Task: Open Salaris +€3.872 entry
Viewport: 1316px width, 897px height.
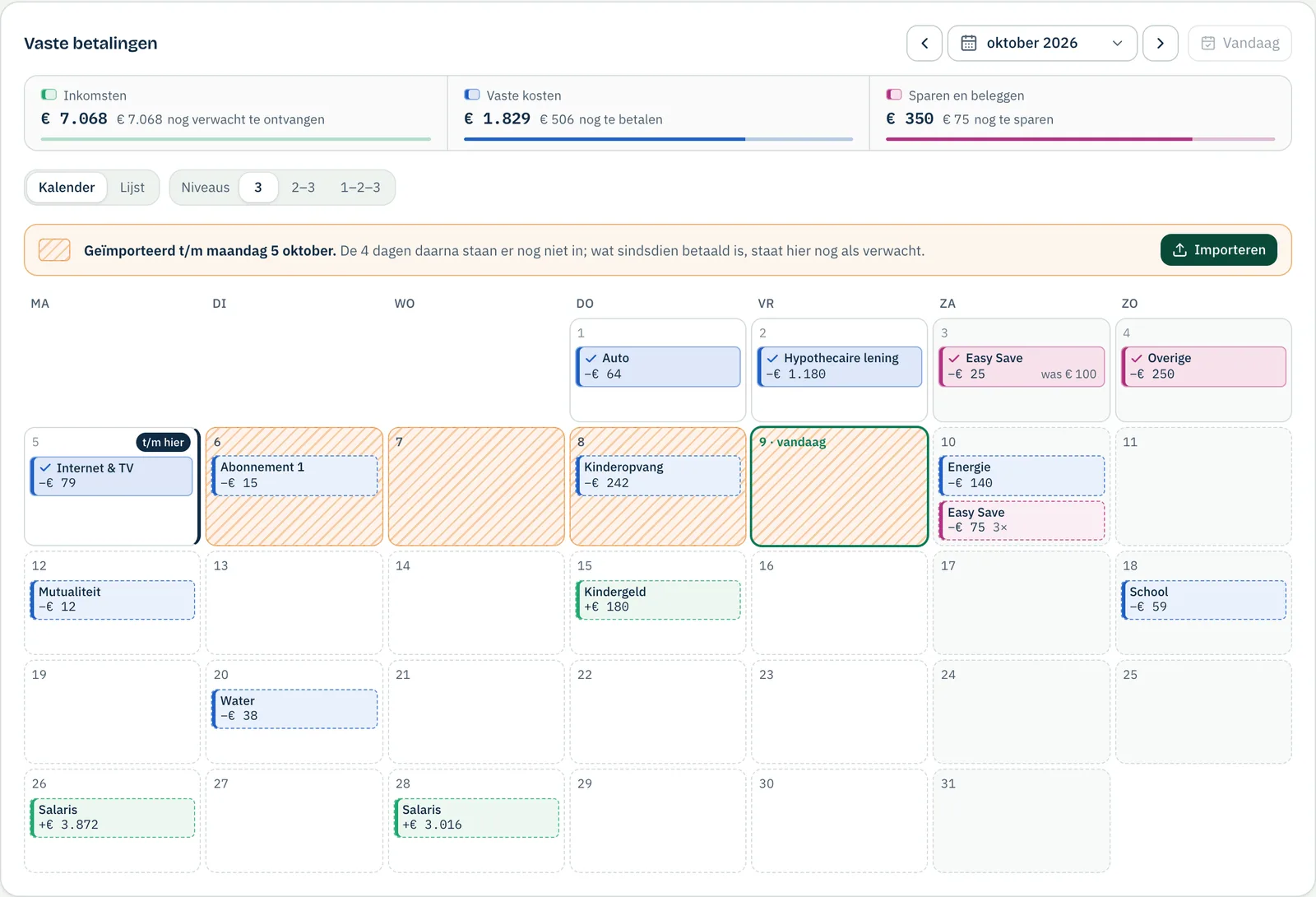Action: tap(113, 818)
